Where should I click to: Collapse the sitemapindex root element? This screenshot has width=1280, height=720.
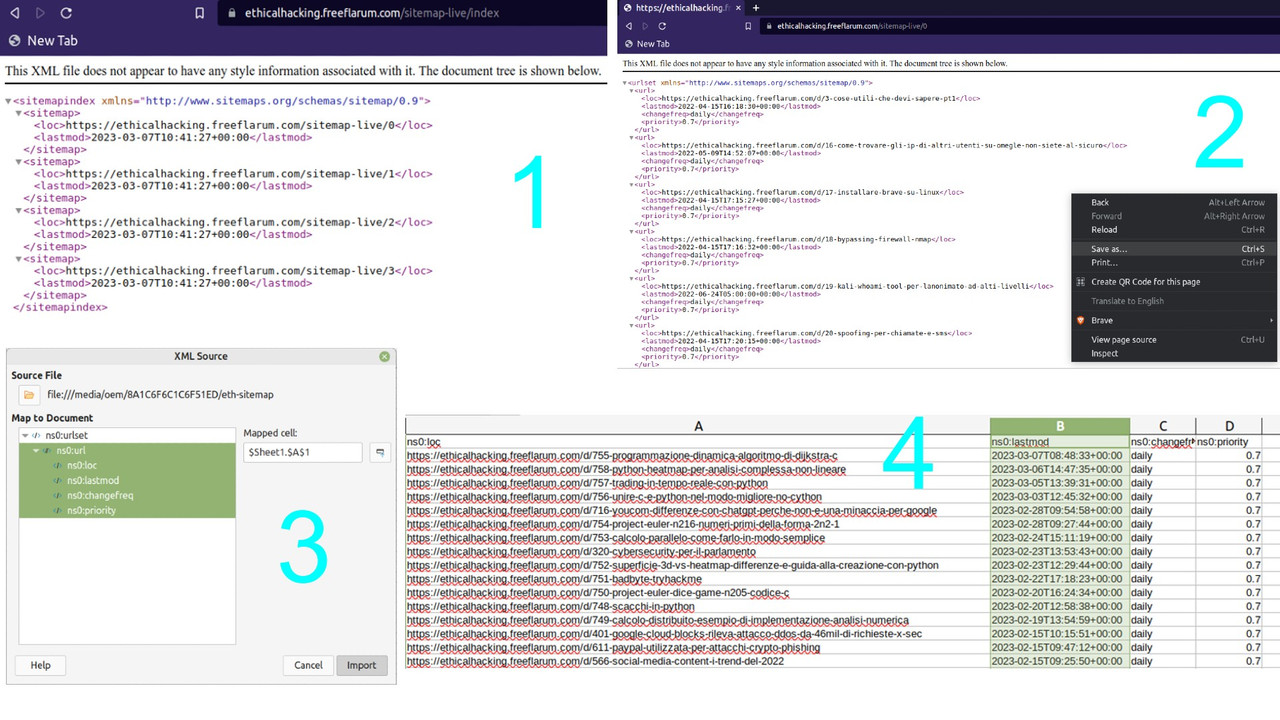tap(8, 101)
